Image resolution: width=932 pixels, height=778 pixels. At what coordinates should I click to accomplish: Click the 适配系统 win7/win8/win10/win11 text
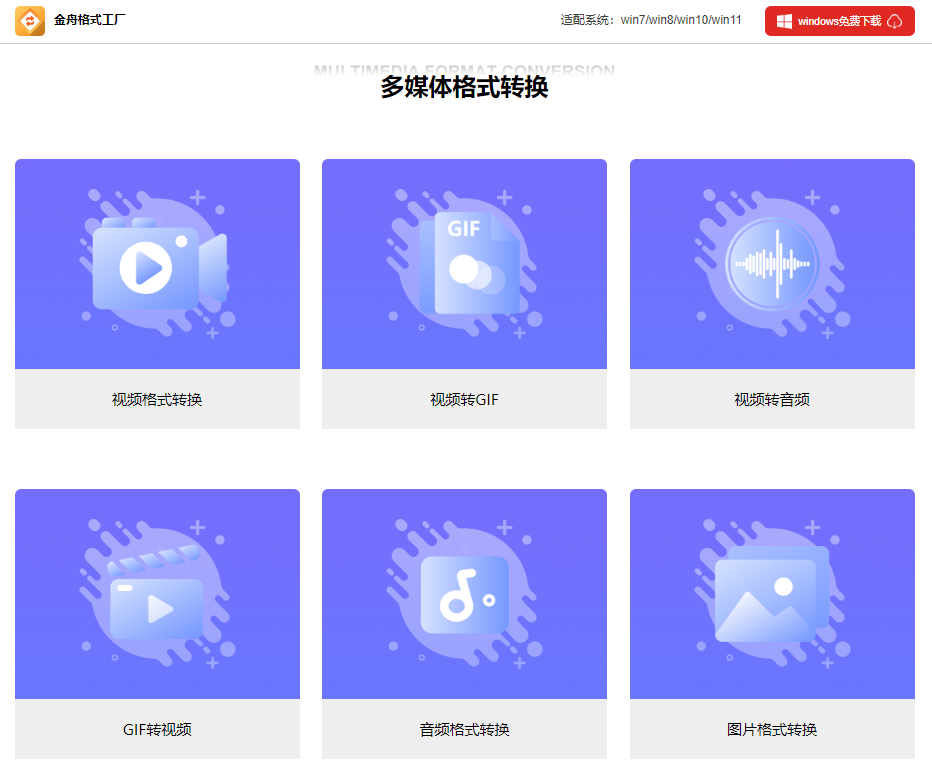click(x=651, y=20)
